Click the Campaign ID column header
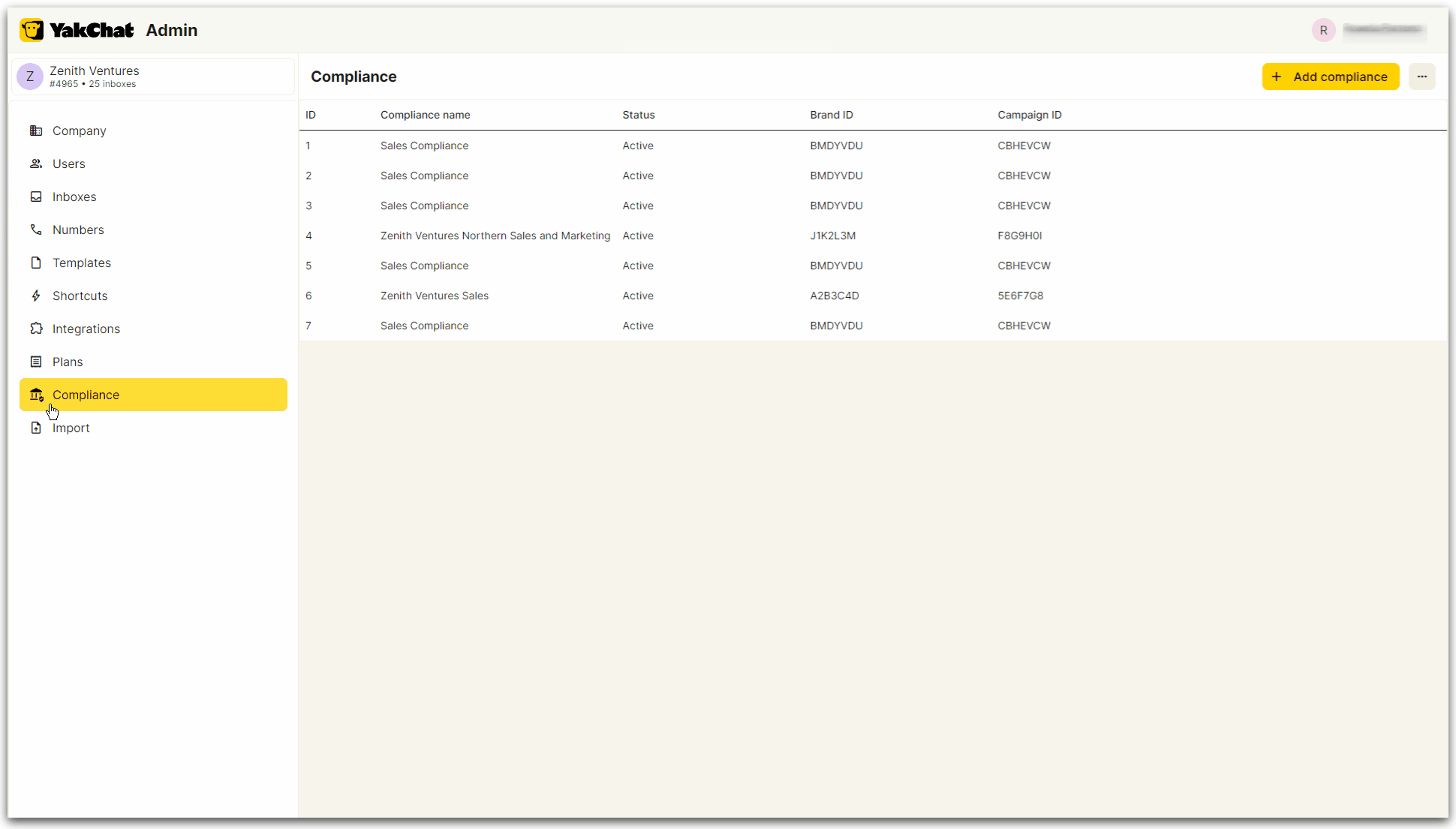Screen dimensions: 1456x829 pos(1029,115)
